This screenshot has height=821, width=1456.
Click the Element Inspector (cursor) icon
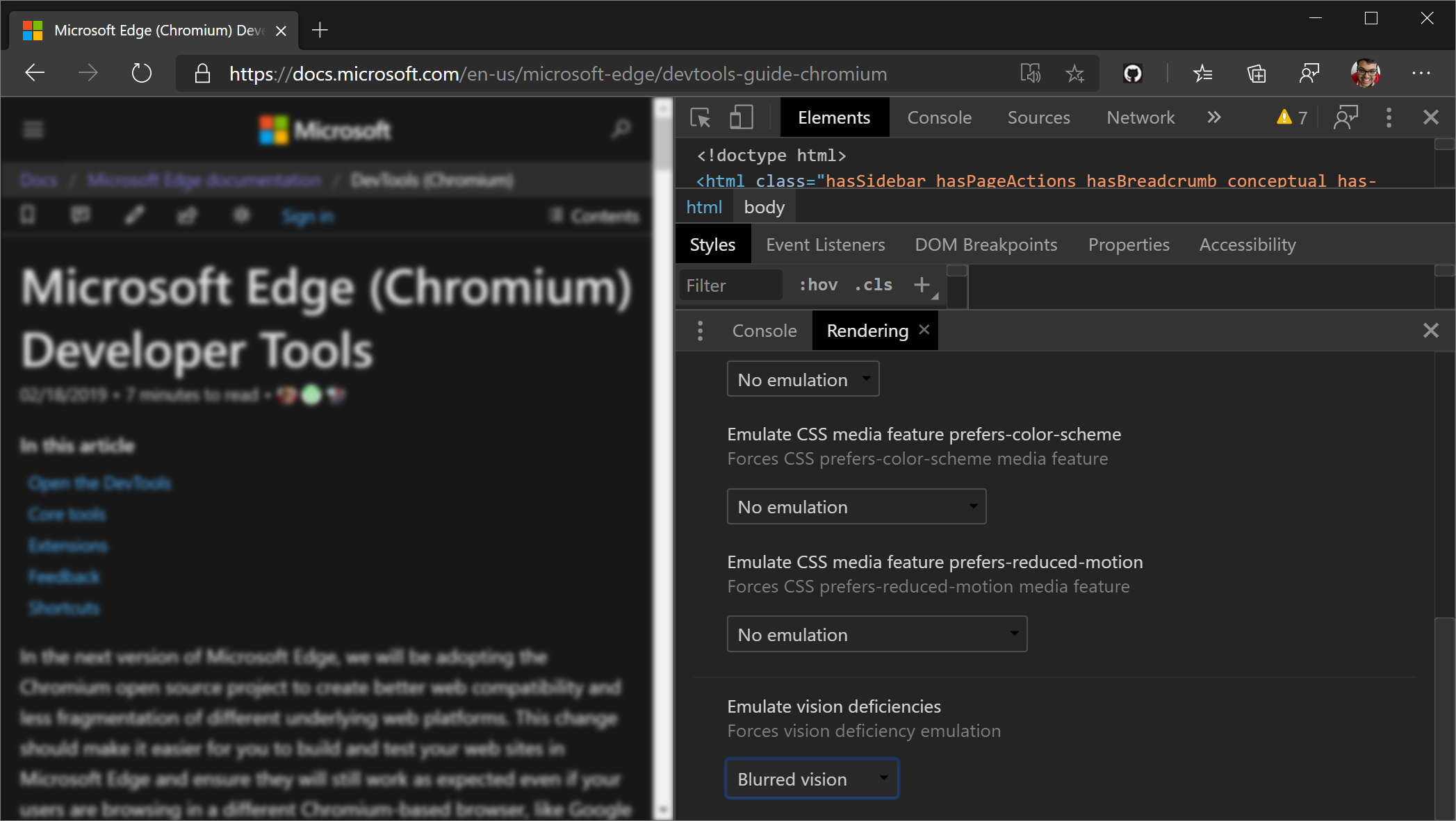coord(700,118)
